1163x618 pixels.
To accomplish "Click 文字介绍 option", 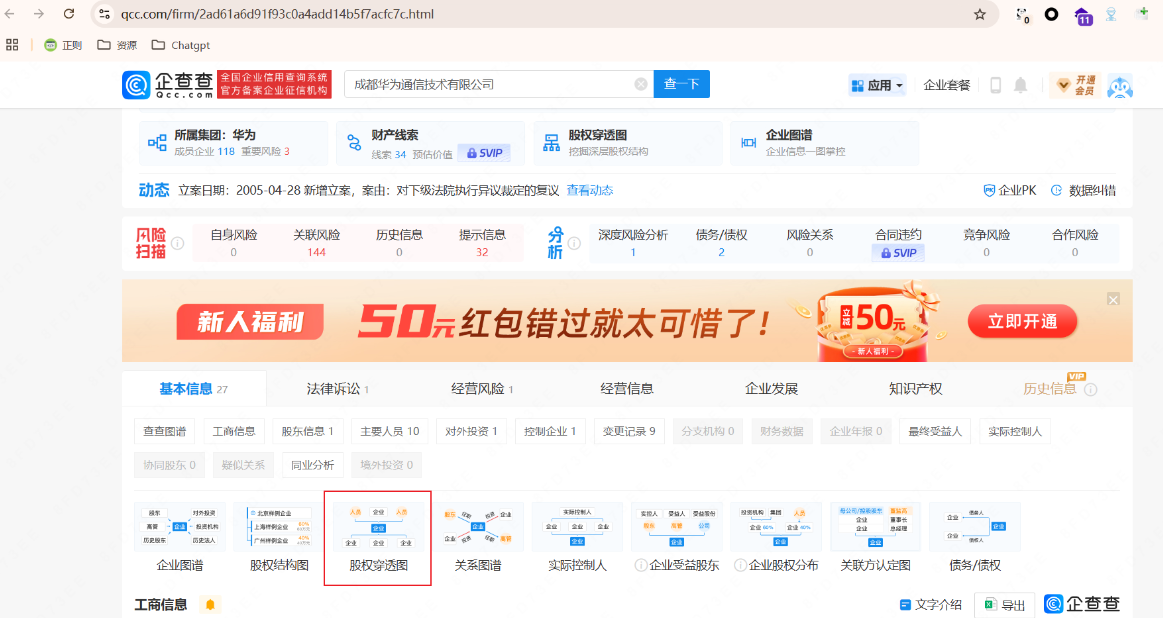I will pos(931,605).
